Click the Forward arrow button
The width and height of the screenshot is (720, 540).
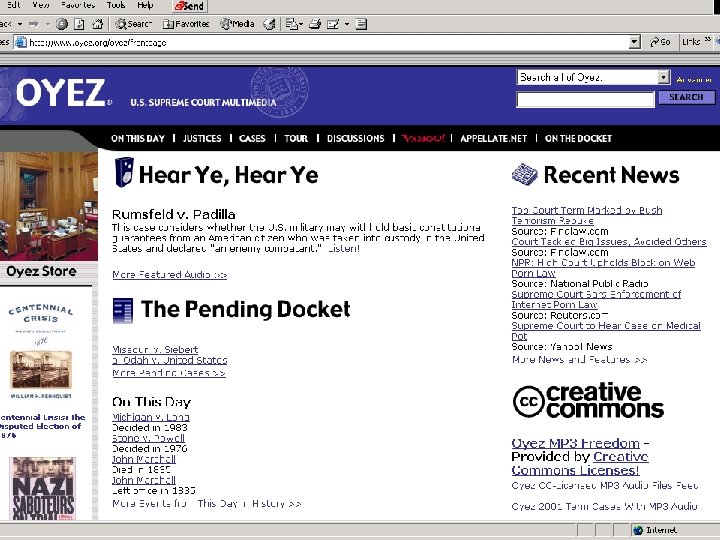point(34,24)
